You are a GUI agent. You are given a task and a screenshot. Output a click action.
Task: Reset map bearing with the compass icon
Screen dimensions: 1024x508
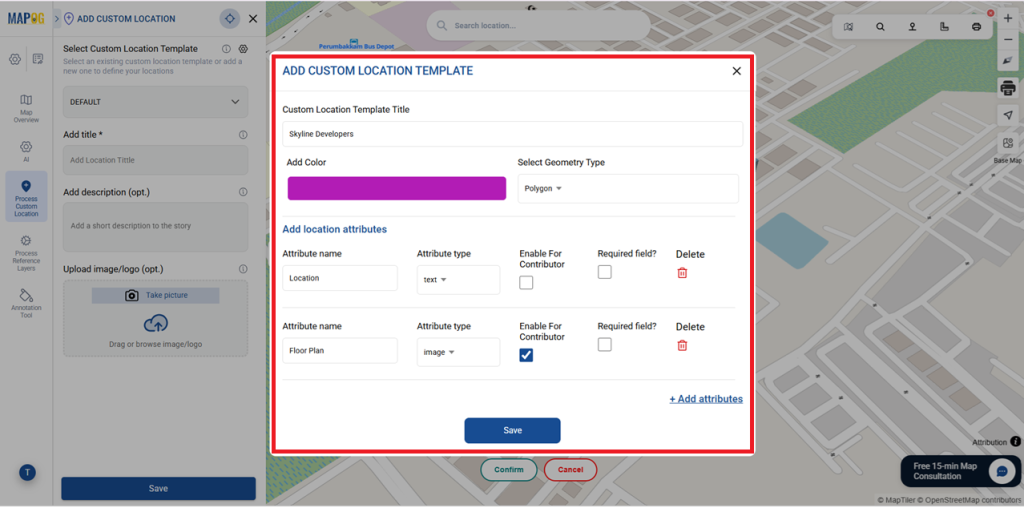tap(1008, 60)
